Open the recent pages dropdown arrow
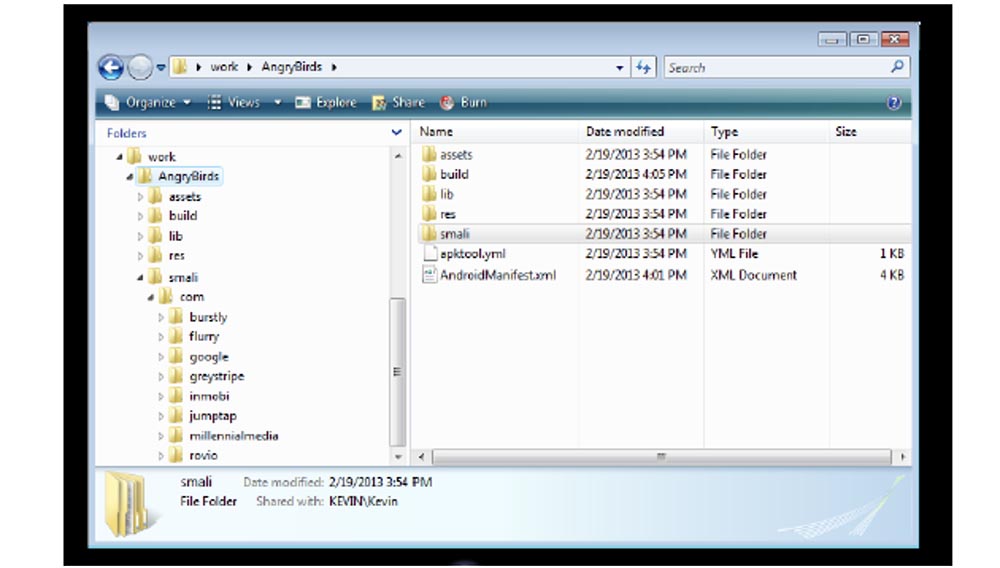Screen dimensions: 1000x568 (161, 68)
